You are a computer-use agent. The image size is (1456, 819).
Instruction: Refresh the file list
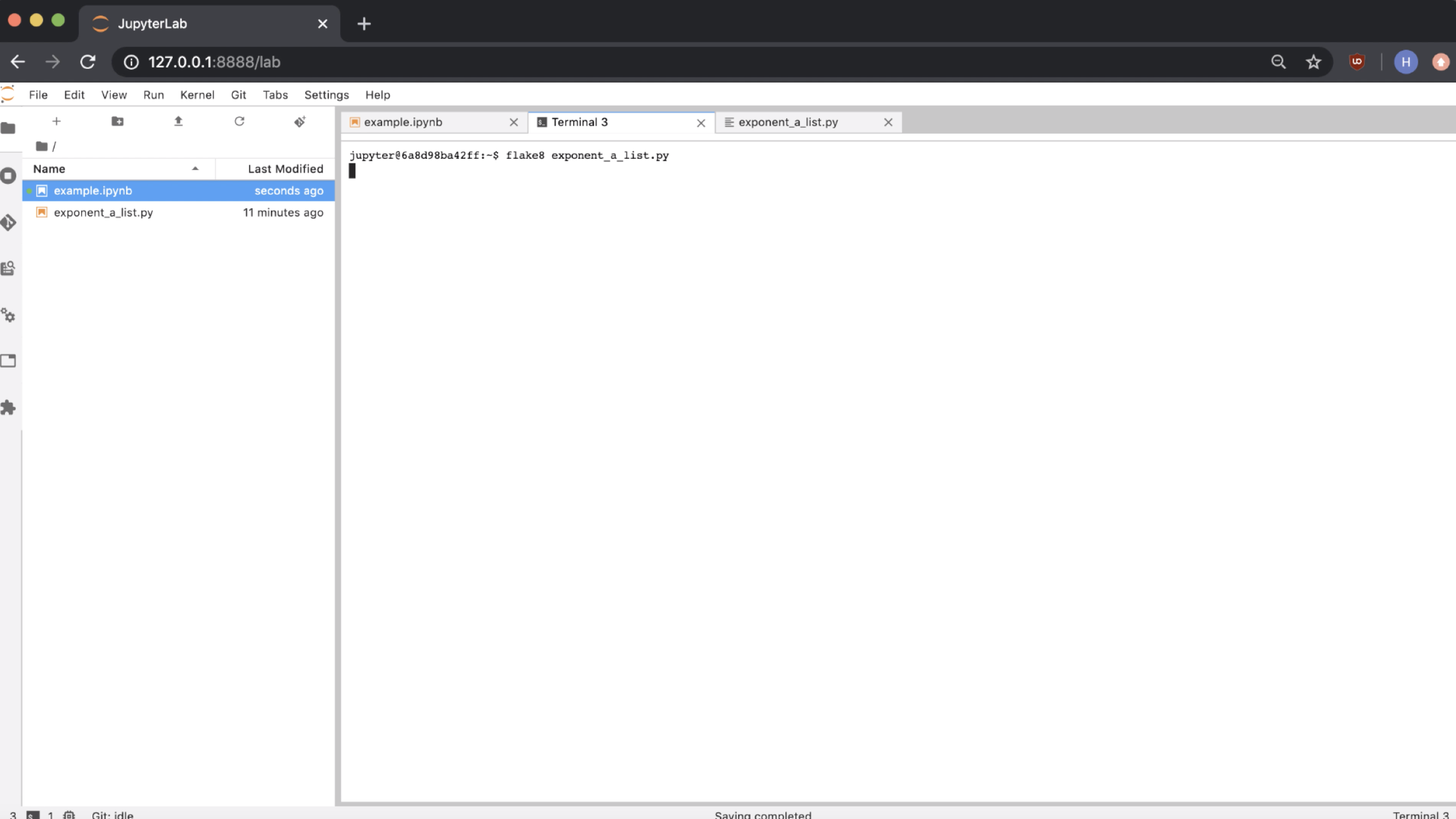click(239, 121)
